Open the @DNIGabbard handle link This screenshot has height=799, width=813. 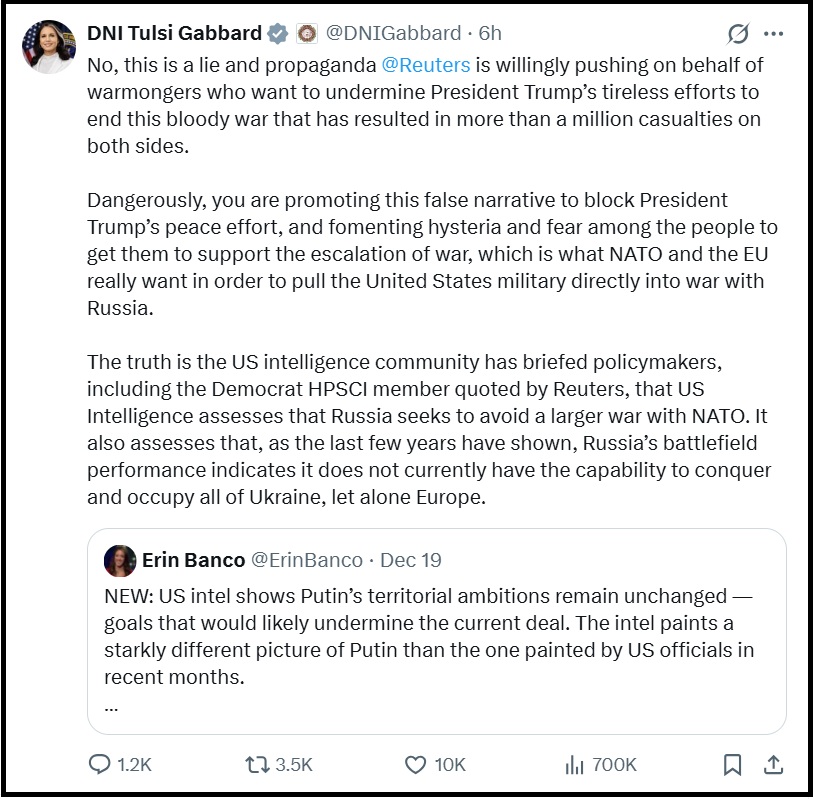393,34
